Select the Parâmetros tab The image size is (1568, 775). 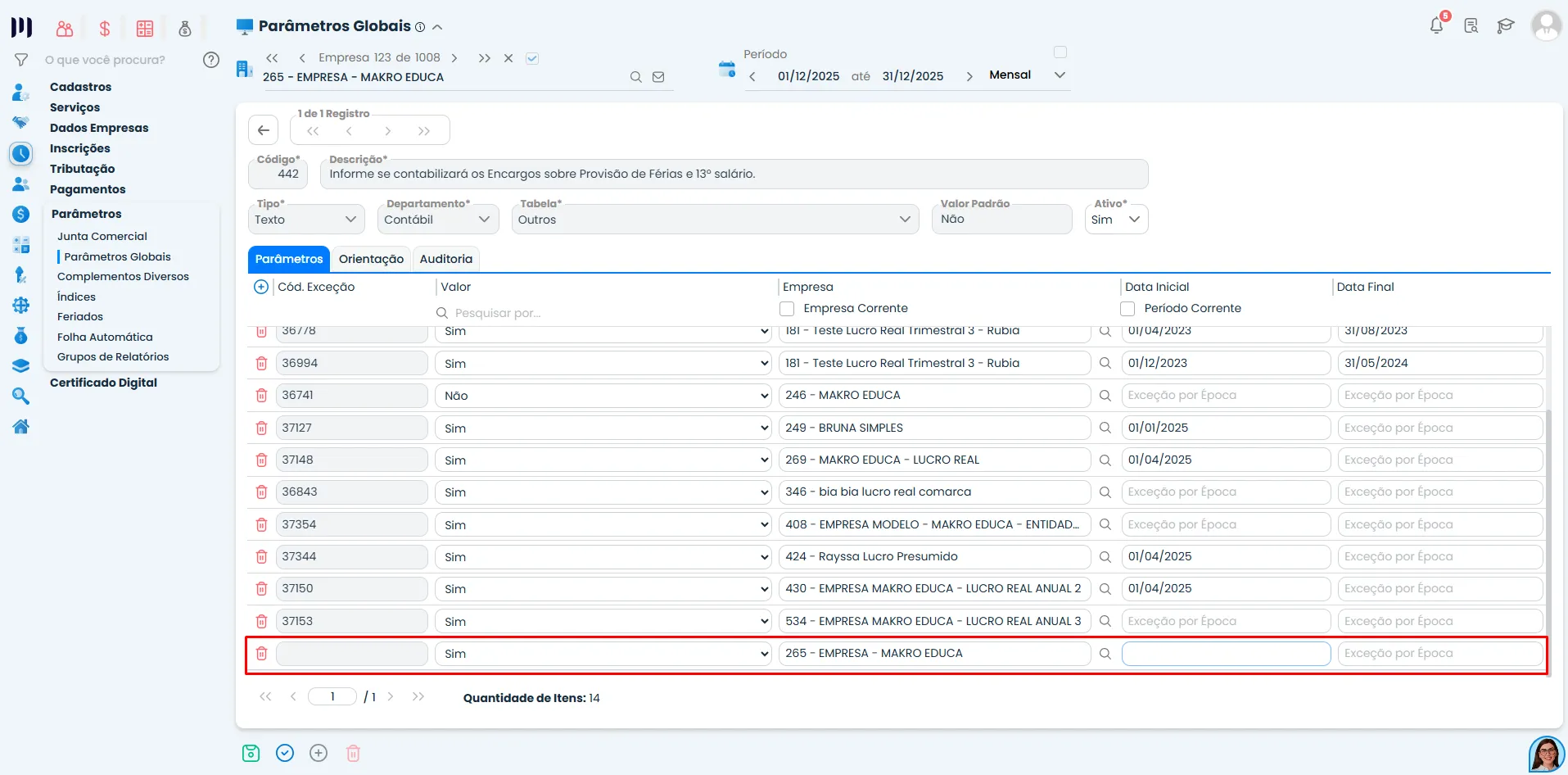[289, 259]
